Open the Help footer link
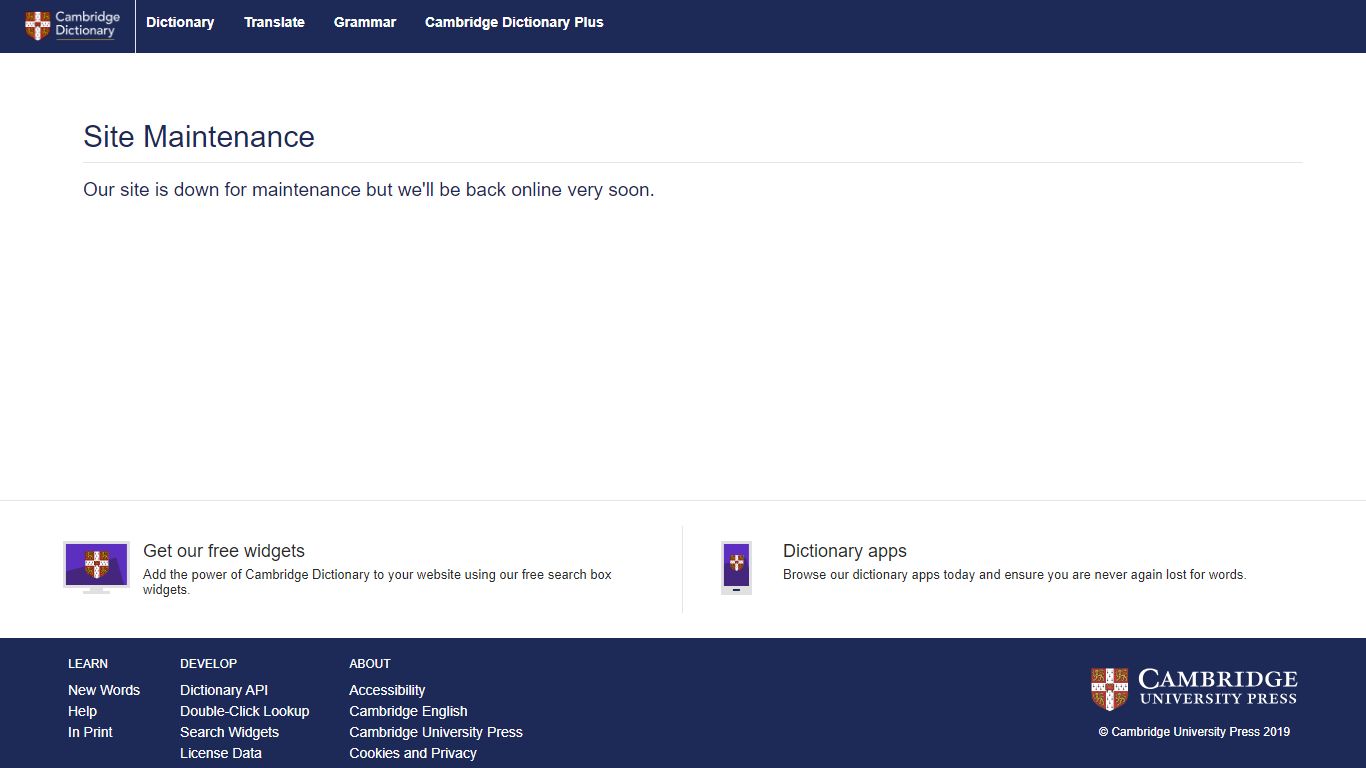The height and width of the screenshot is (768, 1366). (82, 711)
